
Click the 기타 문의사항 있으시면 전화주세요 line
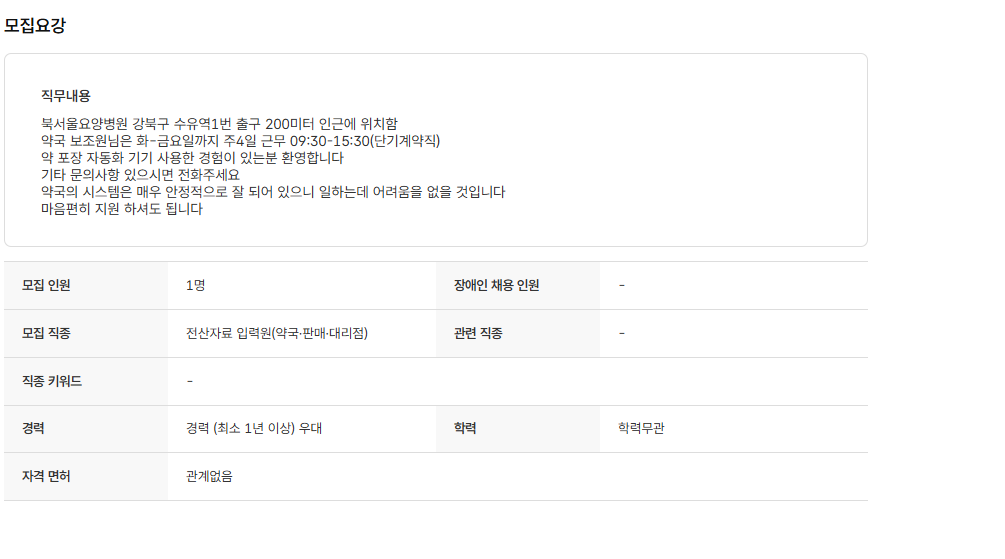coord(140,175)
